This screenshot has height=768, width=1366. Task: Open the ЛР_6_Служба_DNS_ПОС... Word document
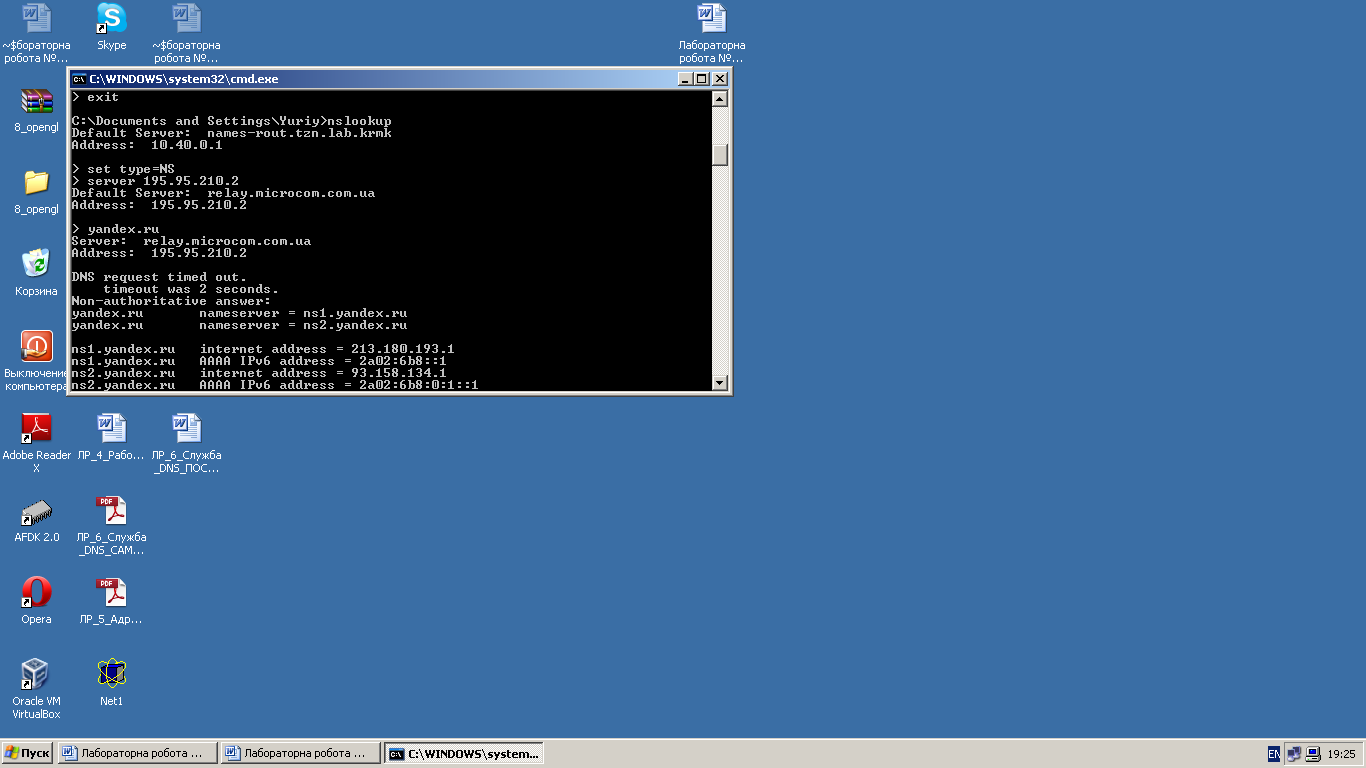(186, 443)
